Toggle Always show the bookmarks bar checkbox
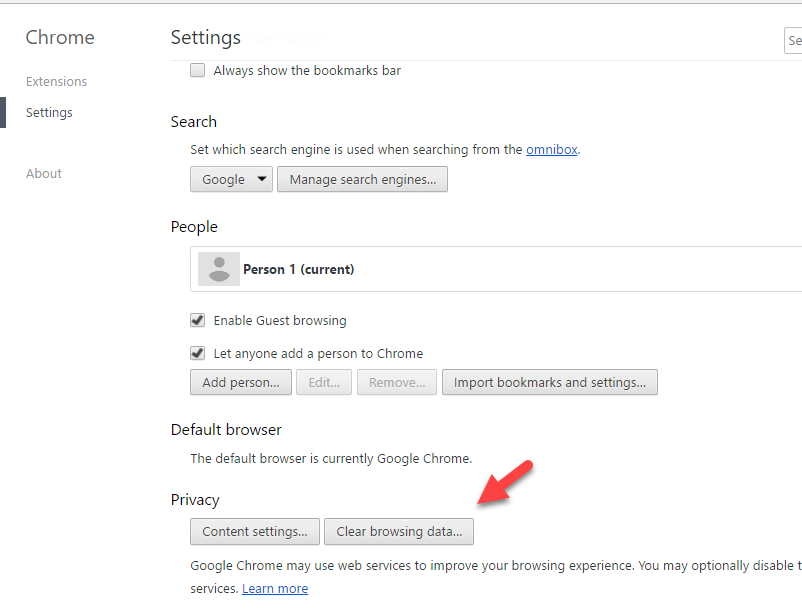Viewport: 802px width, 611px height. click(197, 70)
